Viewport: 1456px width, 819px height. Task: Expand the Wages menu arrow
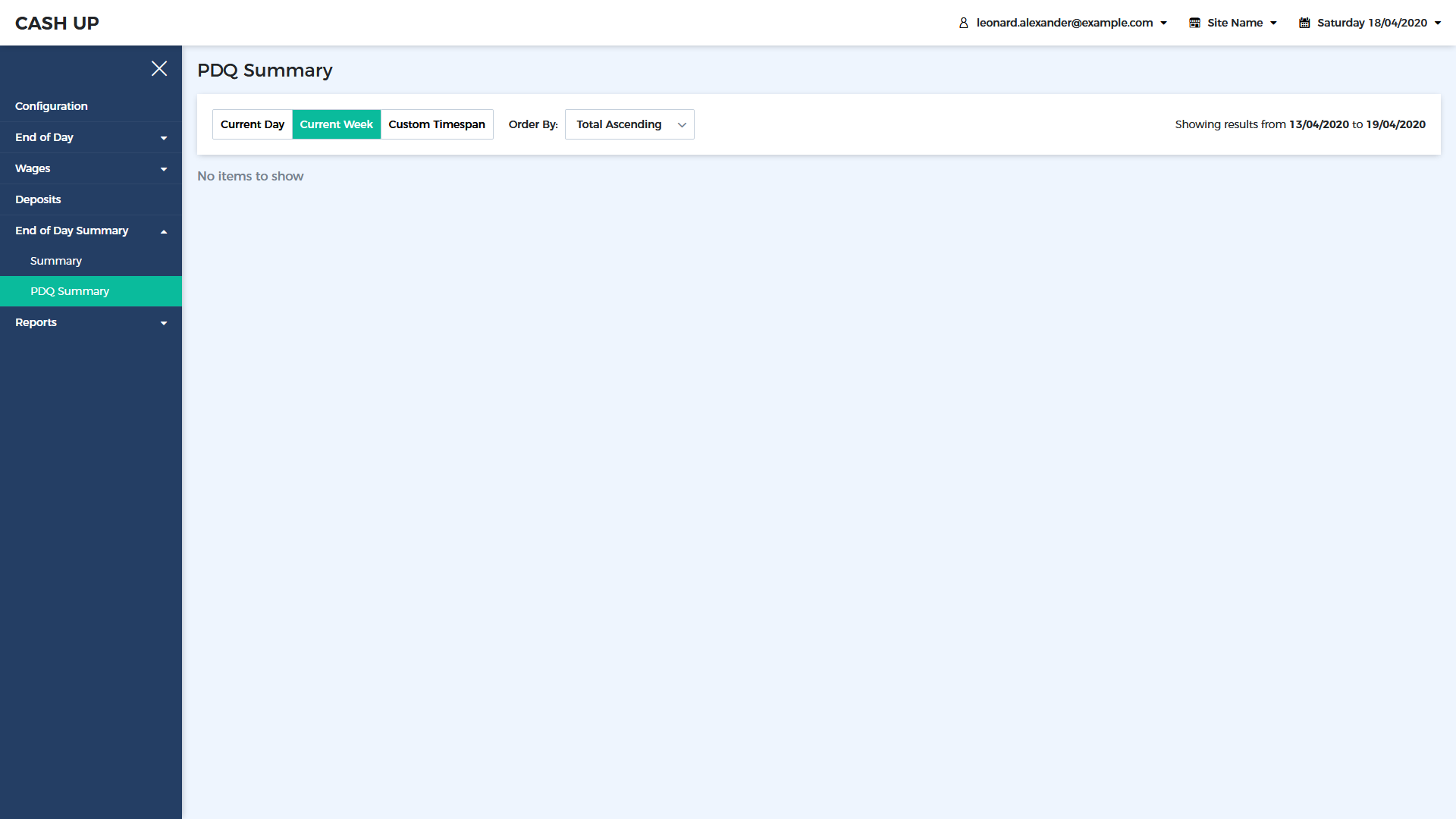(164, 169)
